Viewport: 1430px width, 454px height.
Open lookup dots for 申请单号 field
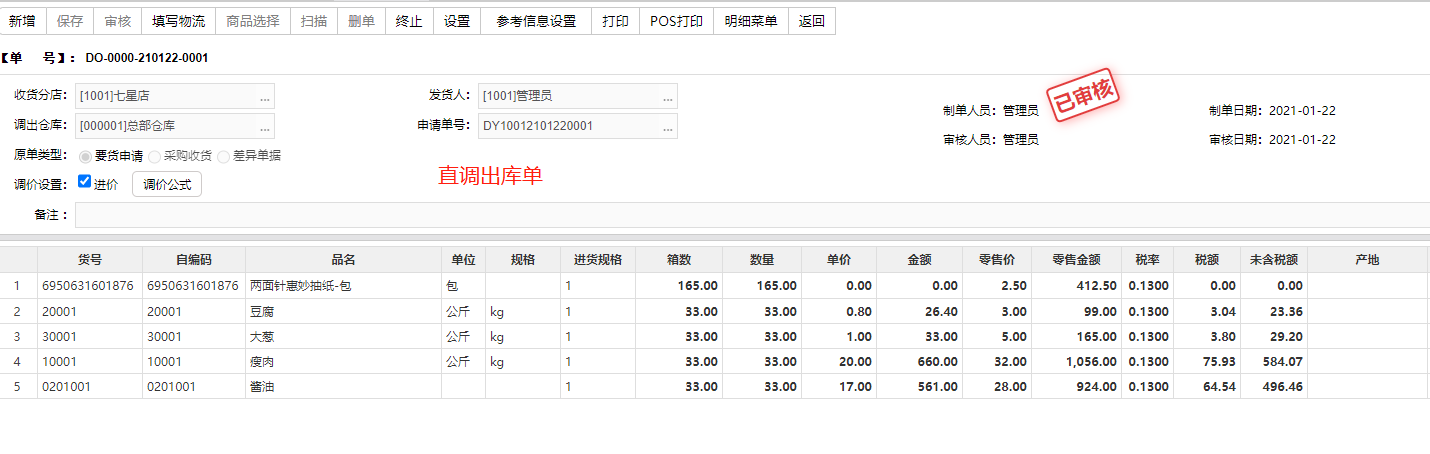[x=668, y=127]
